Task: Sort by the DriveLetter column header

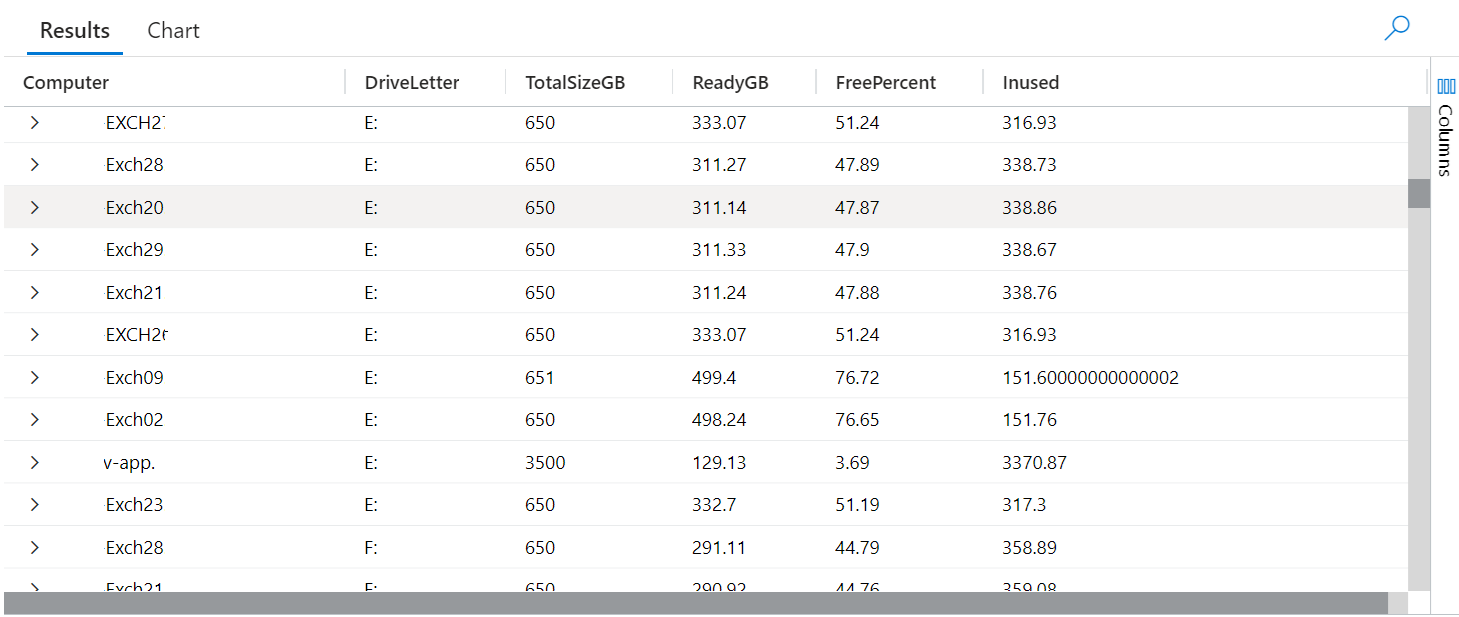Action: pos(412,83)
